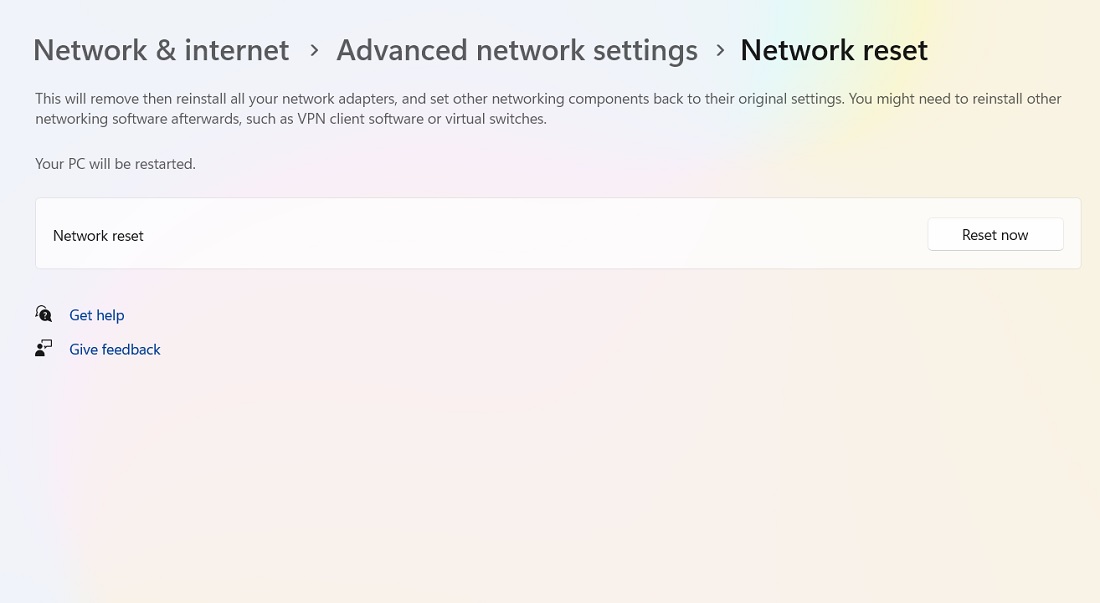
Task: Open the Get help link
Action: pos(96,315)
